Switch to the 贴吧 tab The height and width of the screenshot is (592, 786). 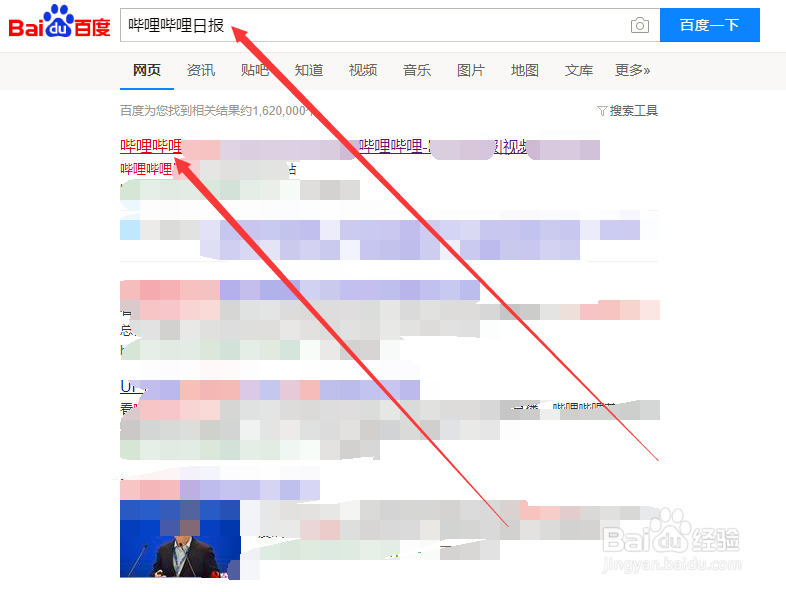pos(255,70)
